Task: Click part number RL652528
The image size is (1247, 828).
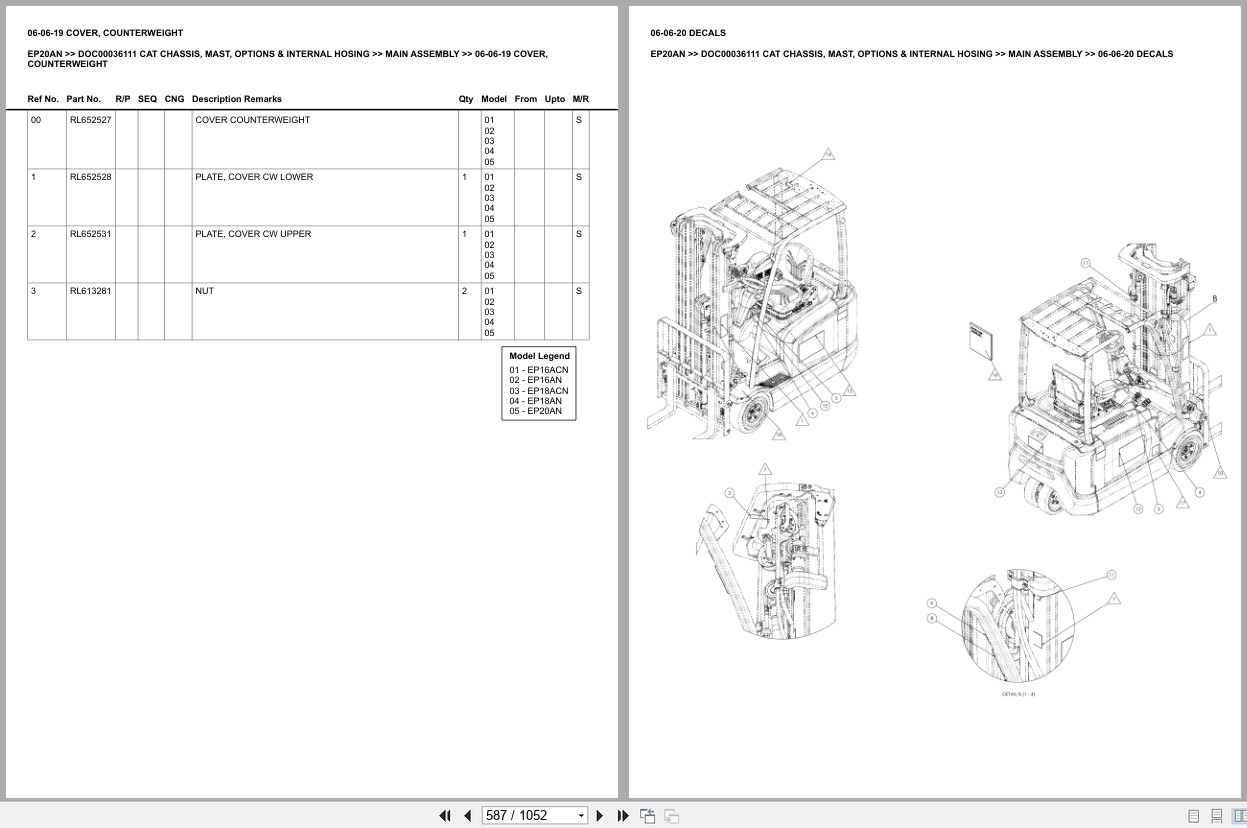Action: pos(90,177)
